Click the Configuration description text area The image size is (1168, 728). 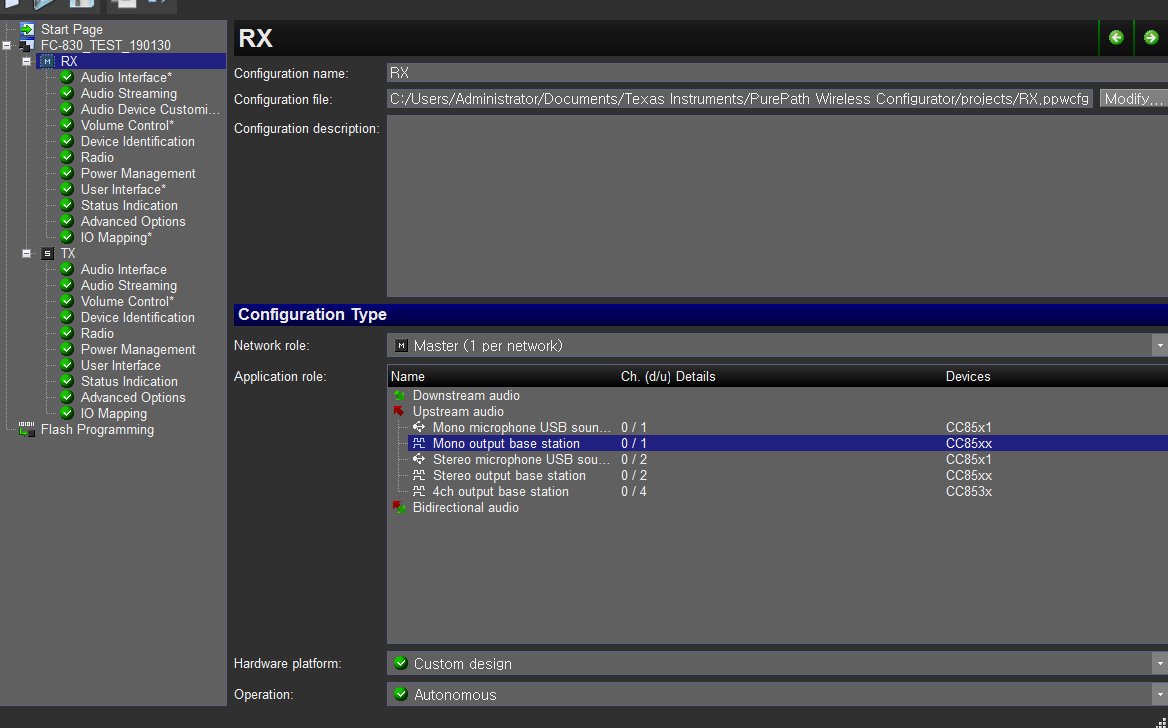click(777, 206)
